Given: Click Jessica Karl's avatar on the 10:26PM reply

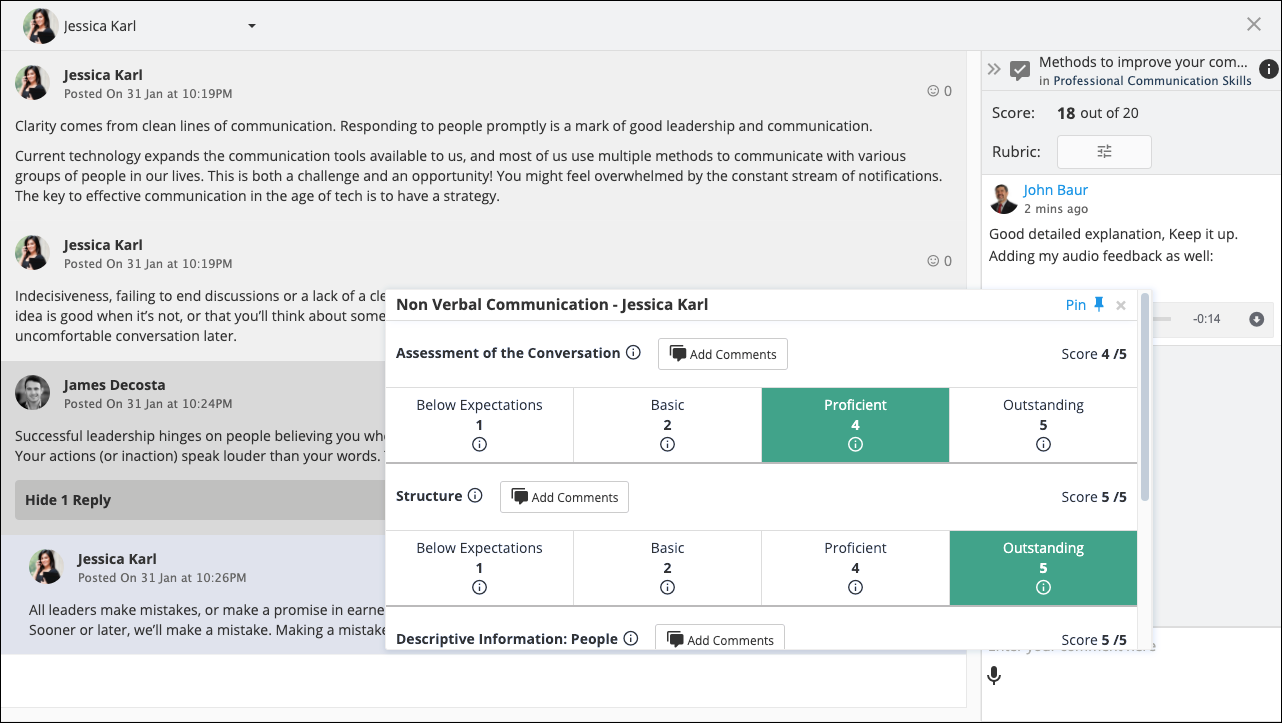Looking at the screenshot, I should [x=46, y=567].
